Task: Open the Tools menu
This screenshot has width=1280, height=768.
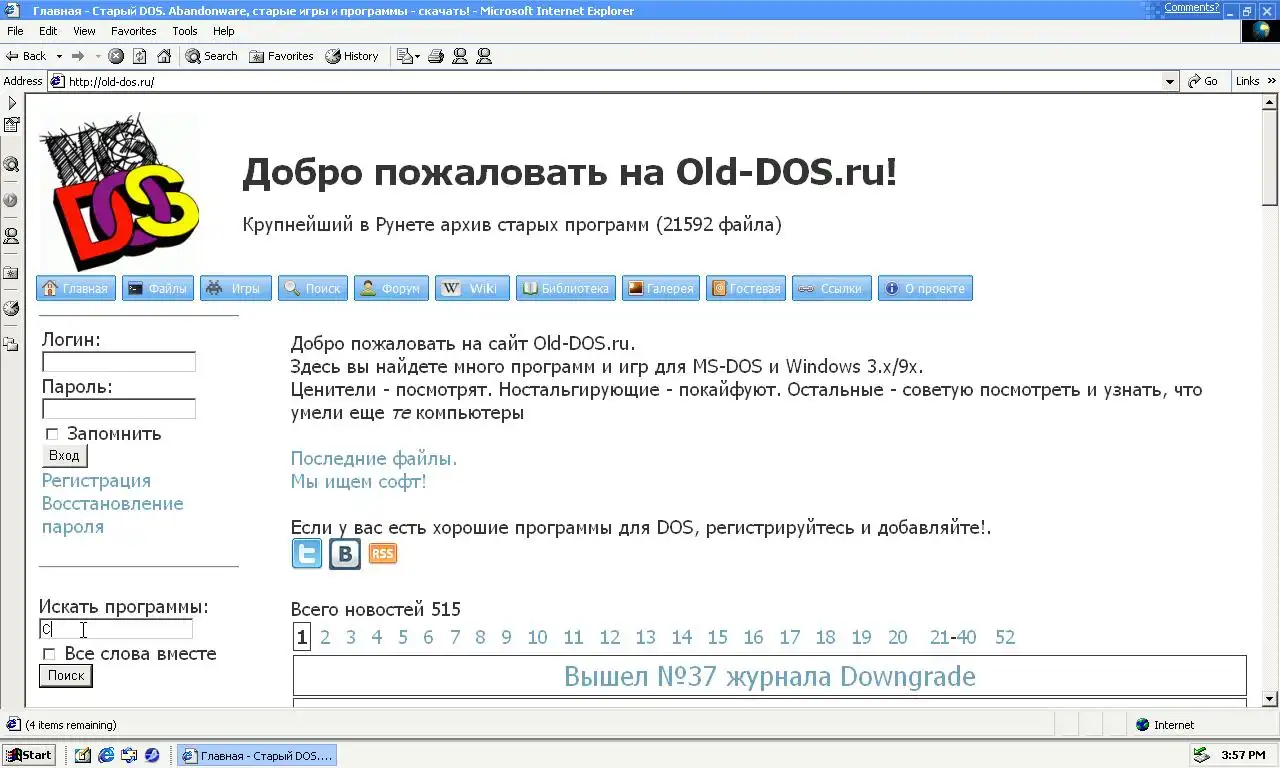Action: tap(185, 31)
